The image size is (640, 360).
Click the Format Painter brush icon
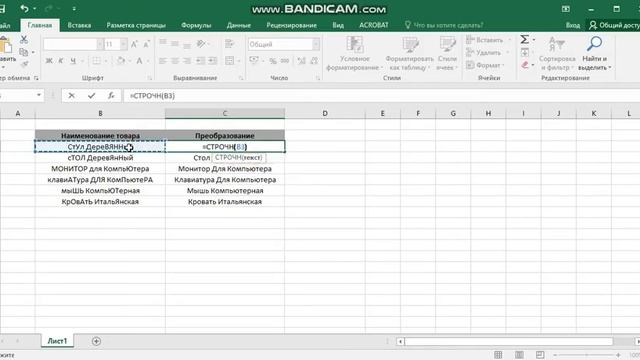[24, 64]
